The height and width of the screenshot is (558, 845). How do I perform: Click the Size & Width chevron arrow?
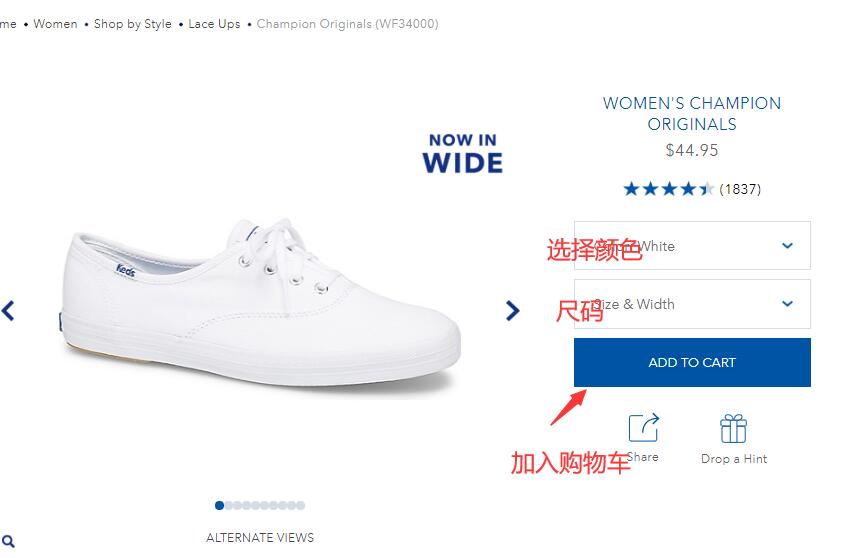pyautogui.click(x=787, y=304)
